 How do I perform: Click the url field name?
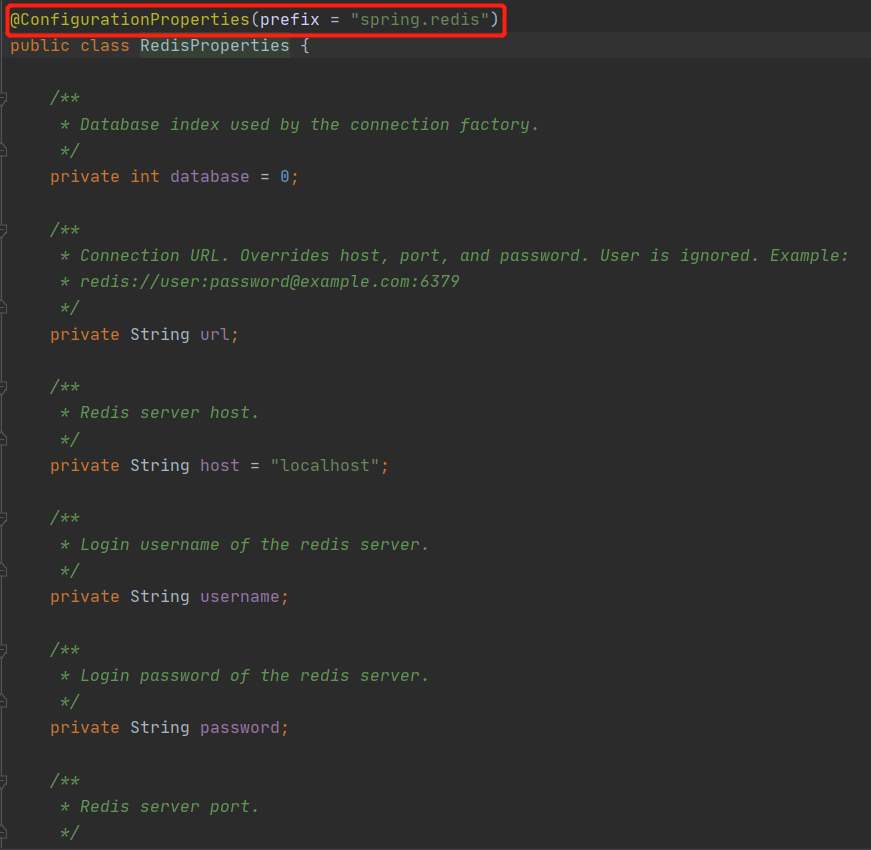[214, 334]
